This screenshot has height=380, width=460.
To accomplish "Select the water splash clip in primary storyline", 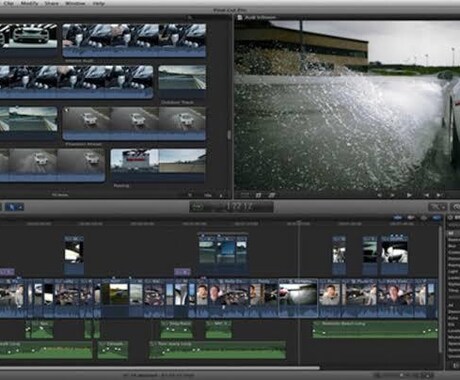I will point(298,298).
